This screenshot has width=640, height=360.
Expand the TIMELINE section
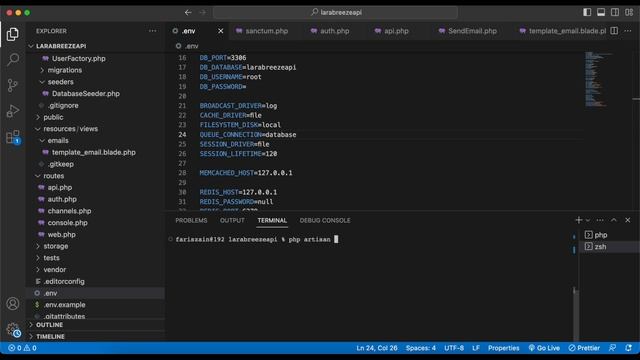tap(96, 336)
